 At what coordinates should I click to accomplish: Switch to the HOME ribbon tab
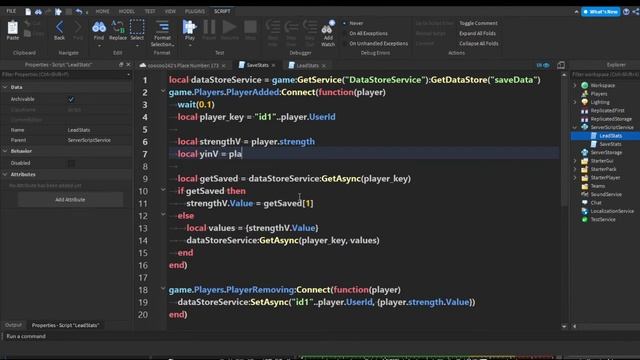102,11
